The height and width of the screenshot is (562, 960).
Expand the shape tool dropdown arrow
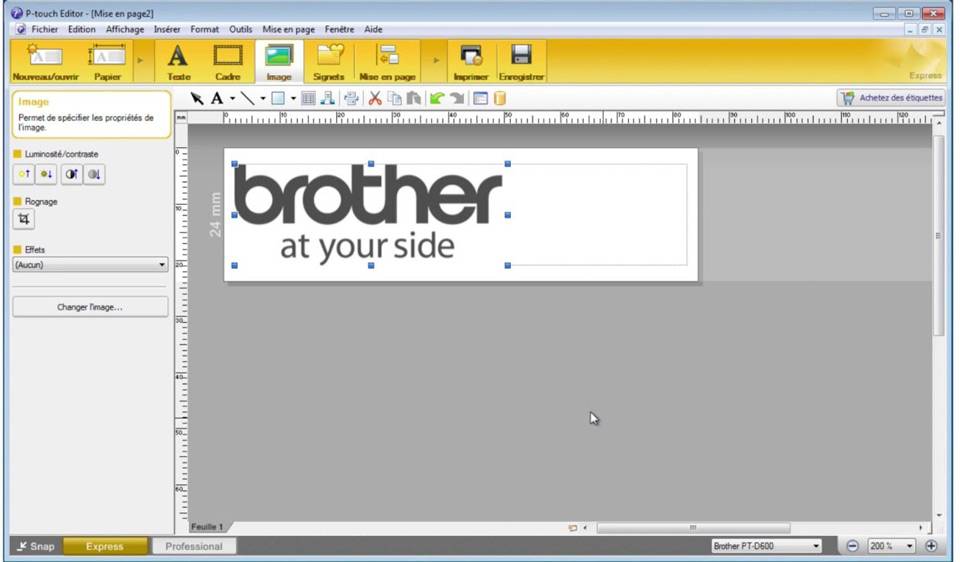click(x=293, y=99)
